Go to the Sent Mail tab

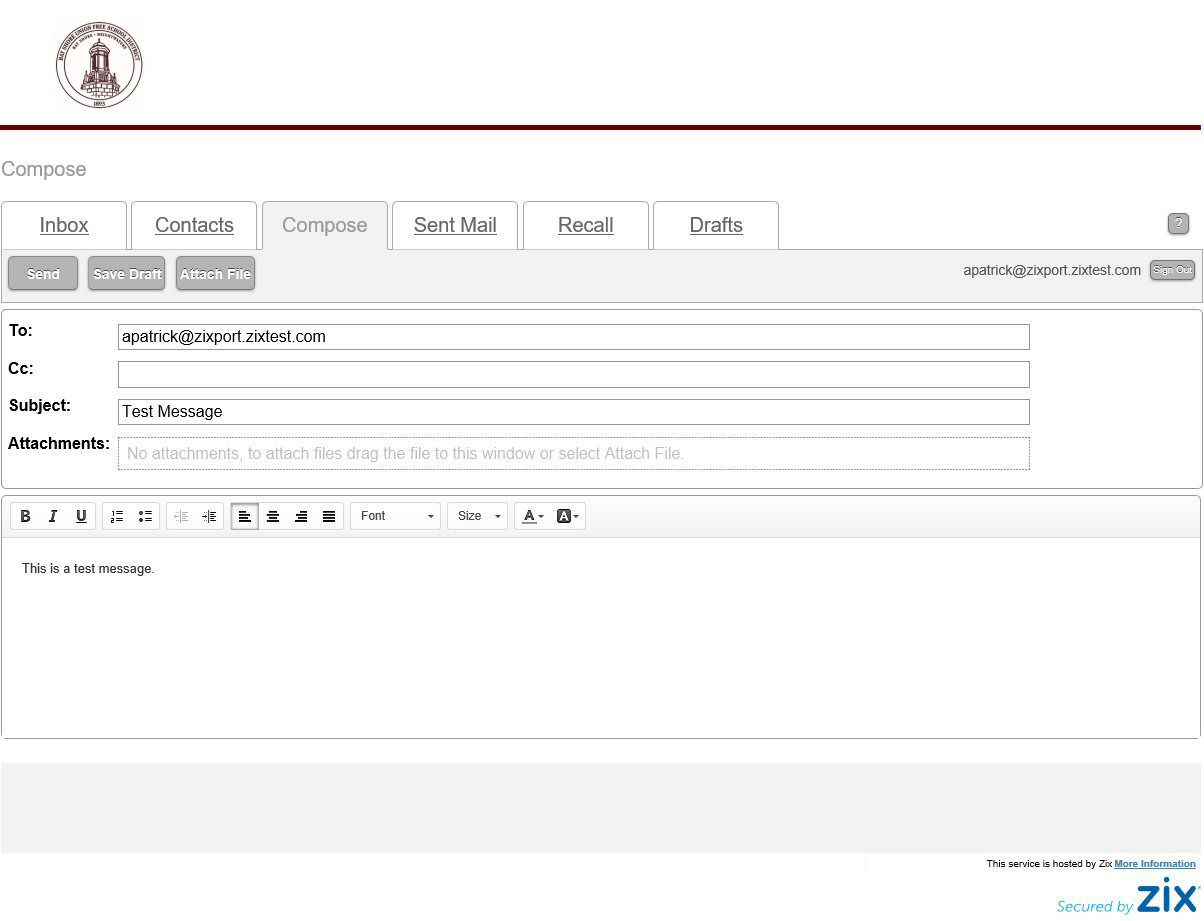[x=455, y=225]
